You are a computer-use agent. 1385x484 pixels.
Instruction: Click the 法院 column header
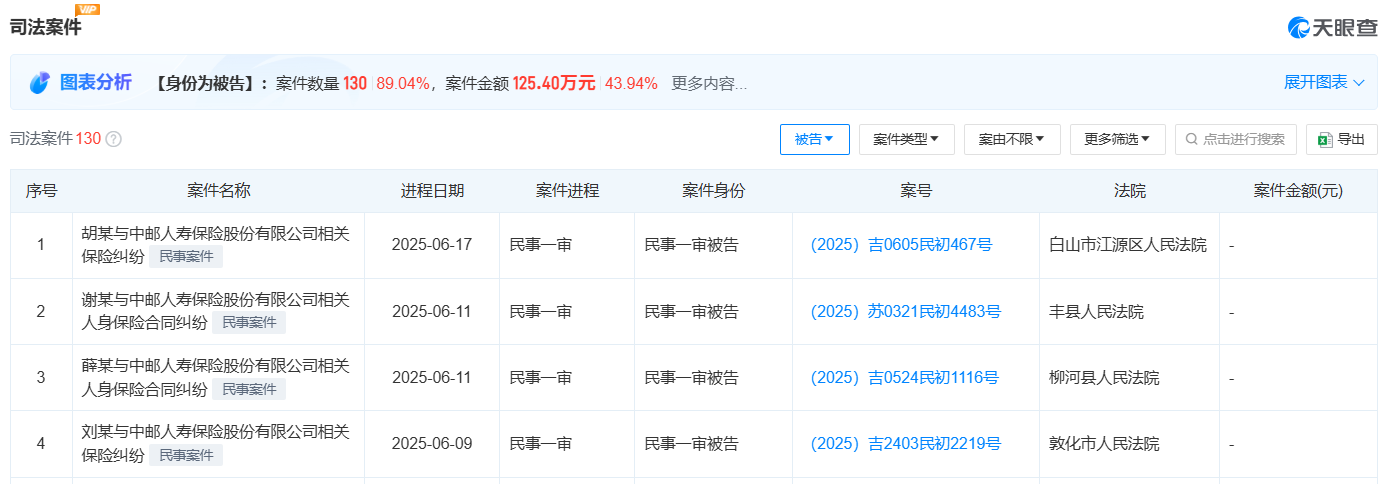click(x=1130, y=191)
